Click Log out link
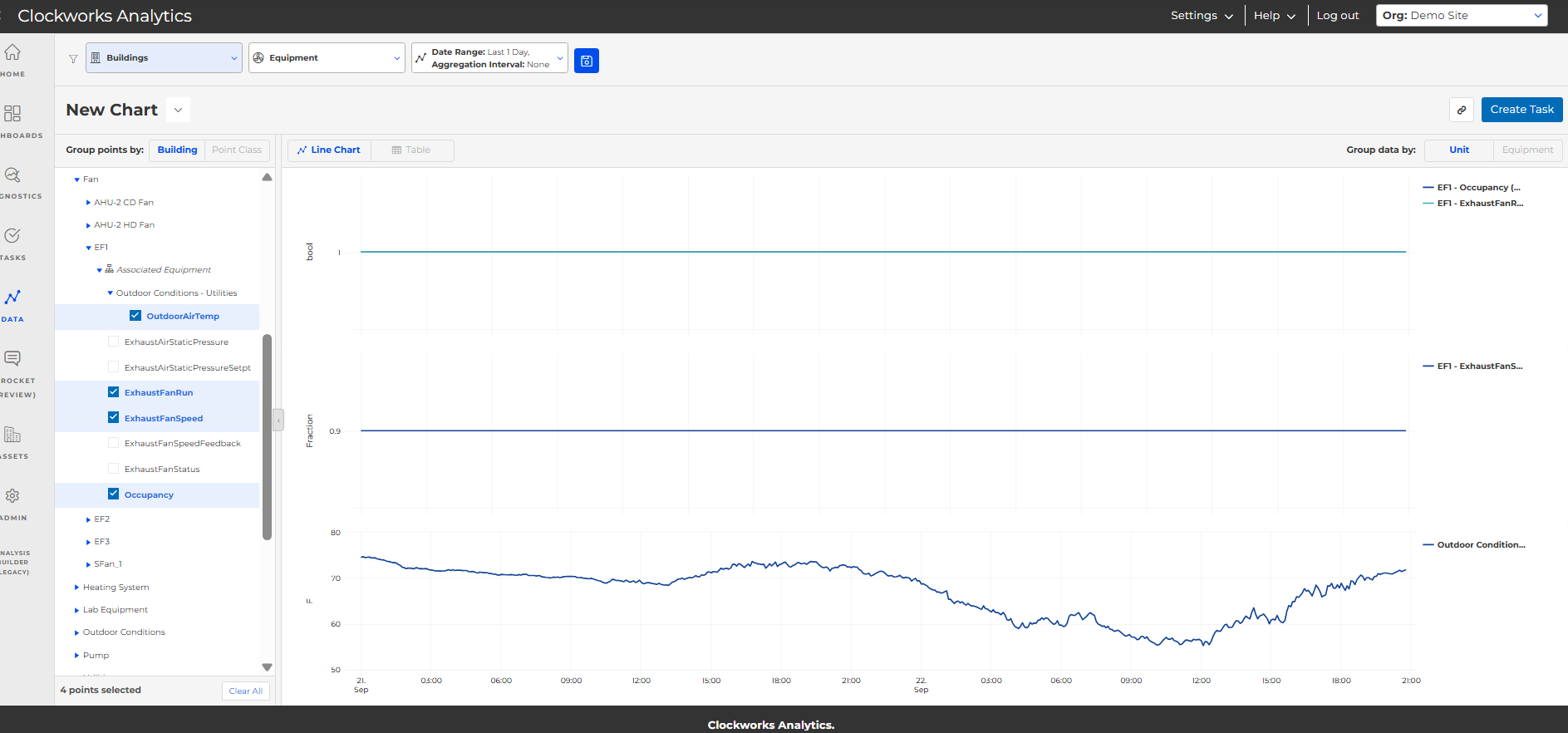The image size is (1568, 733). 1338,16
